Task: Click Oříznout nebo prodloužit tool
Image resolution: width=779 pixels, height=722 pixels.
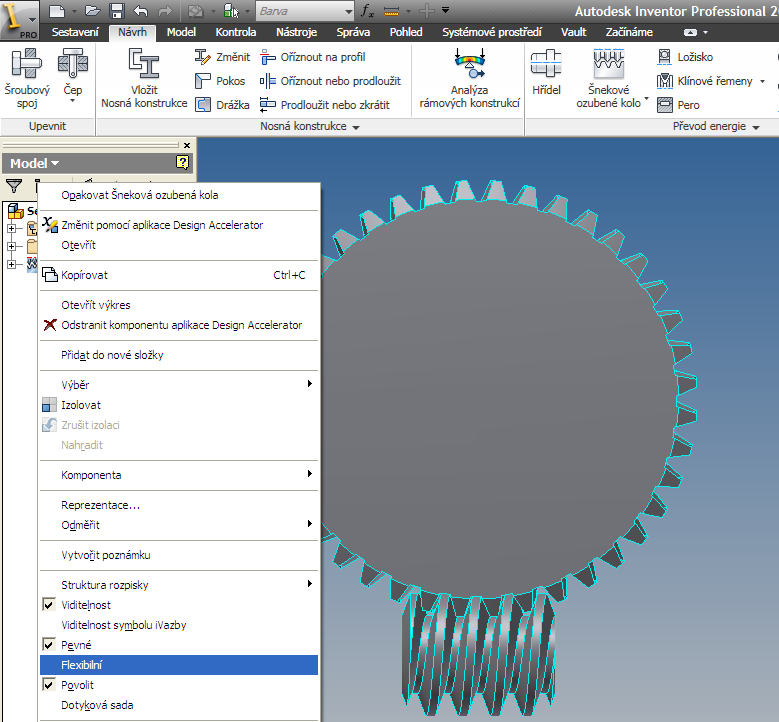Action: [x=330, y=81]
